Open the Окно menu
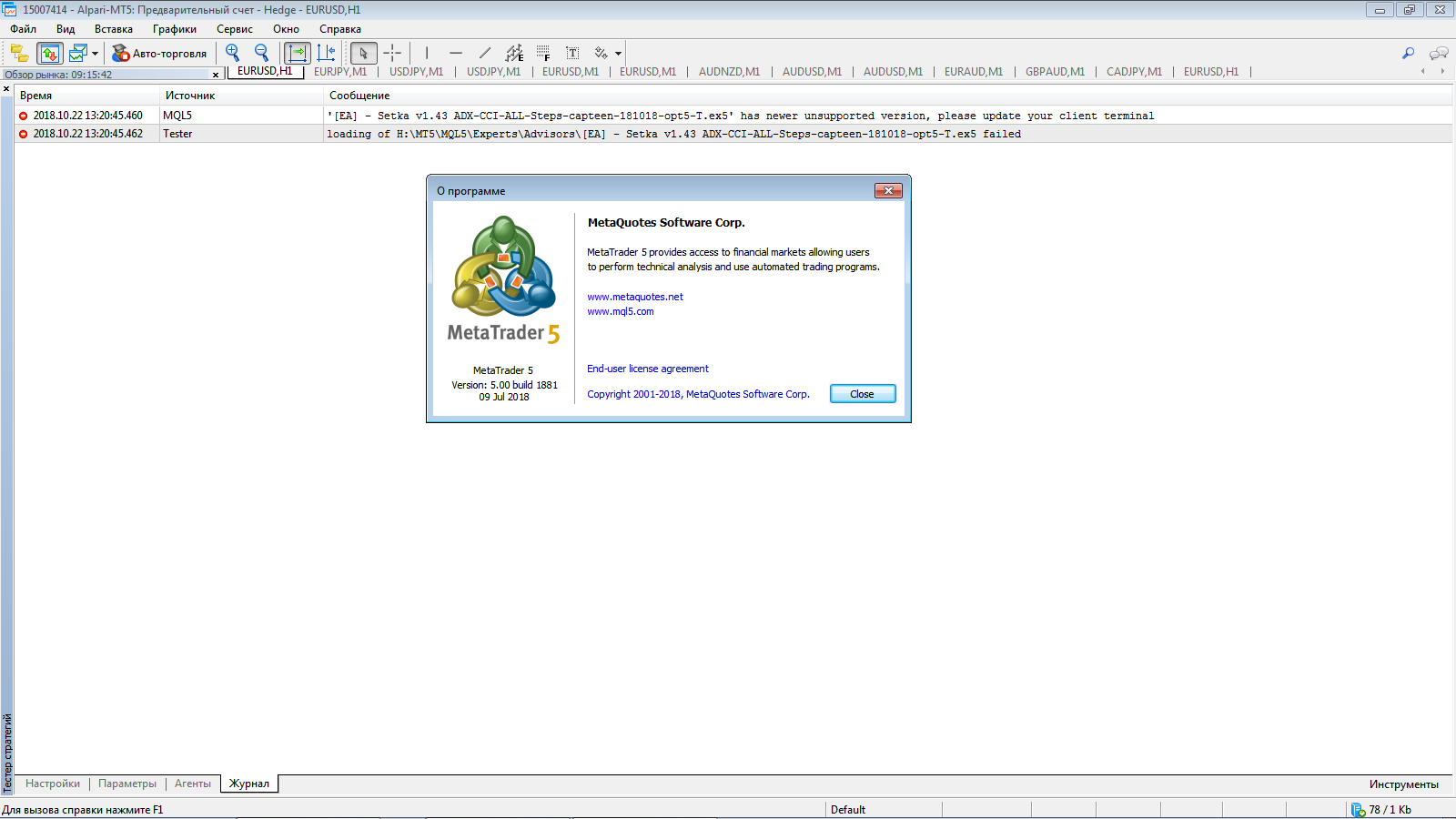This screenshot has width=1456, height=819. tap(286, 29)
